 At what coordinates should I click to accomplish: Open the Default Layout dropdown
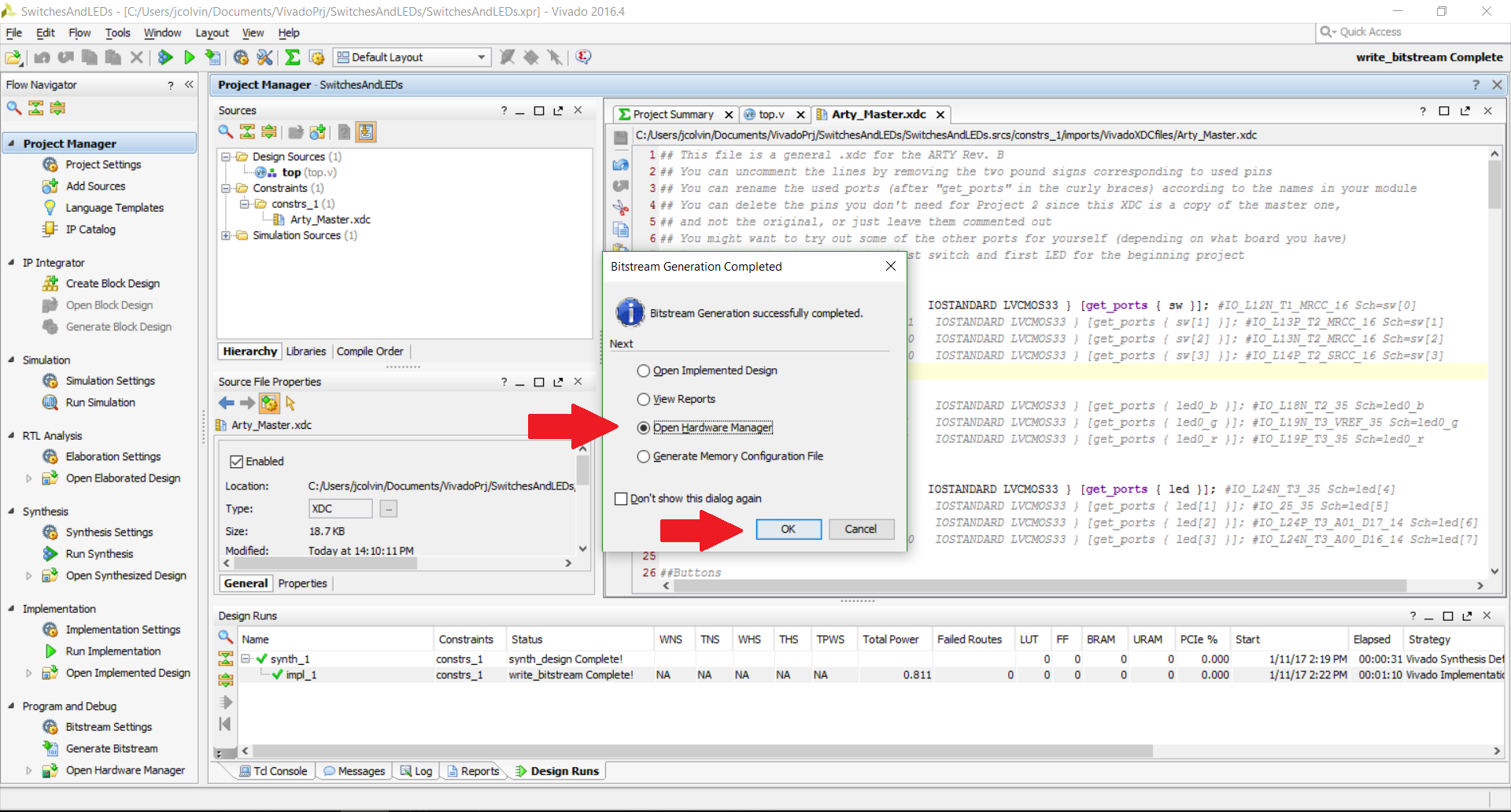pos(412,57)
